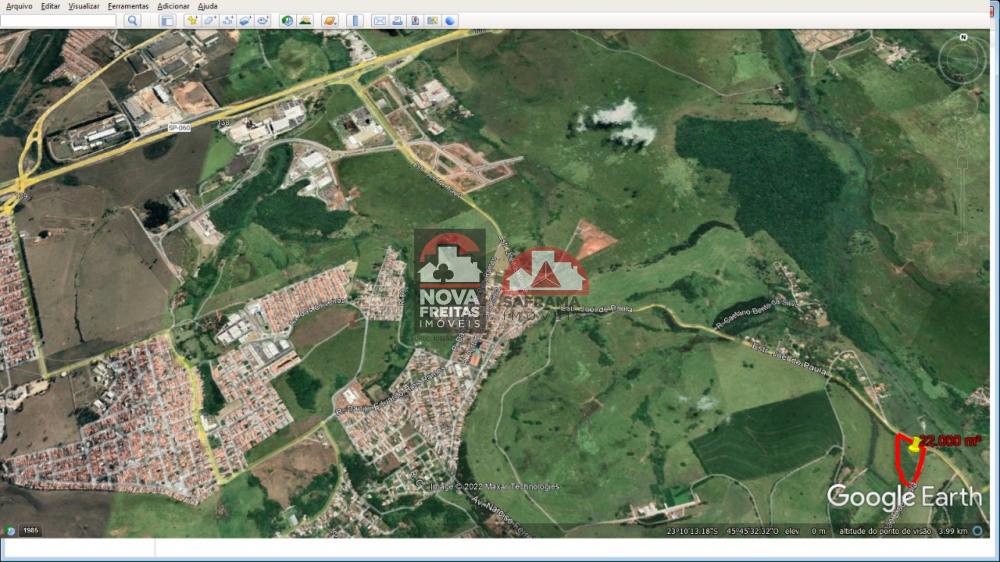Start recording a tour
The width and height of the screenshot is (1000, 562).
pyautogui.click(x=263, y=20)
